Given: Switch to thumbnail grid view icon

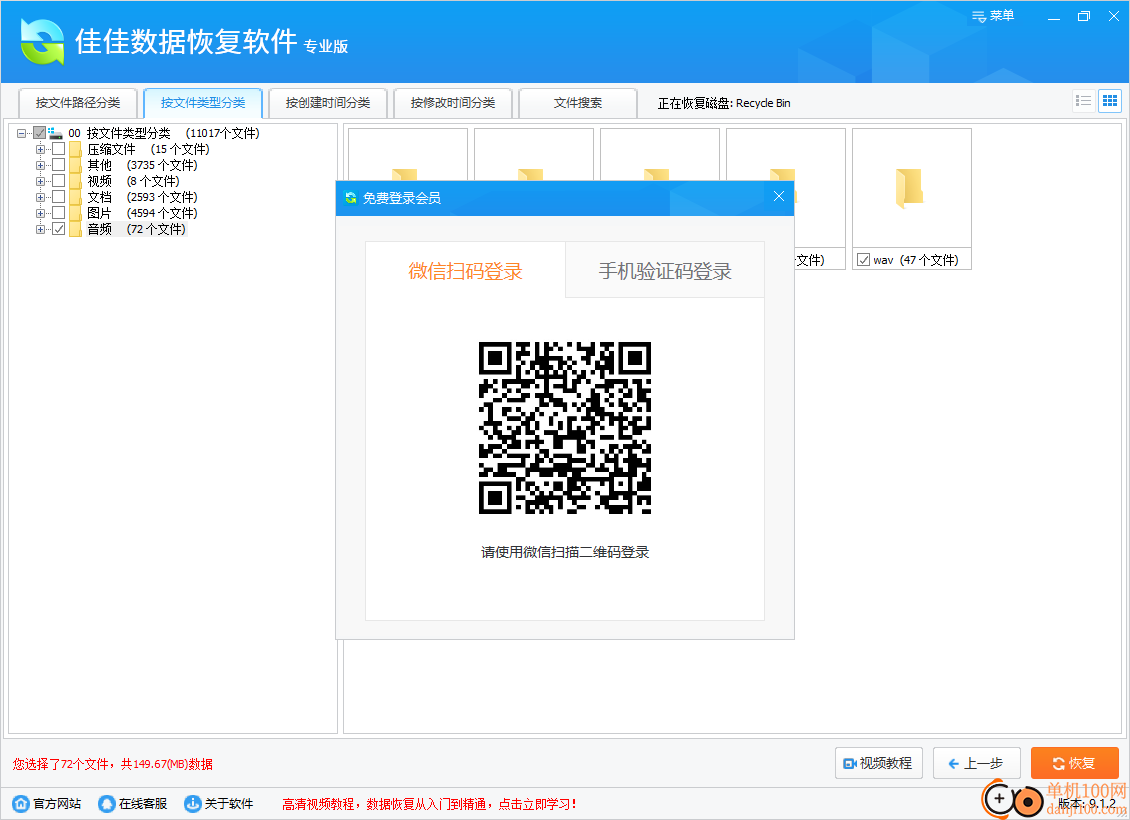Looking at the screenshot, I should tap(1110, 101).
